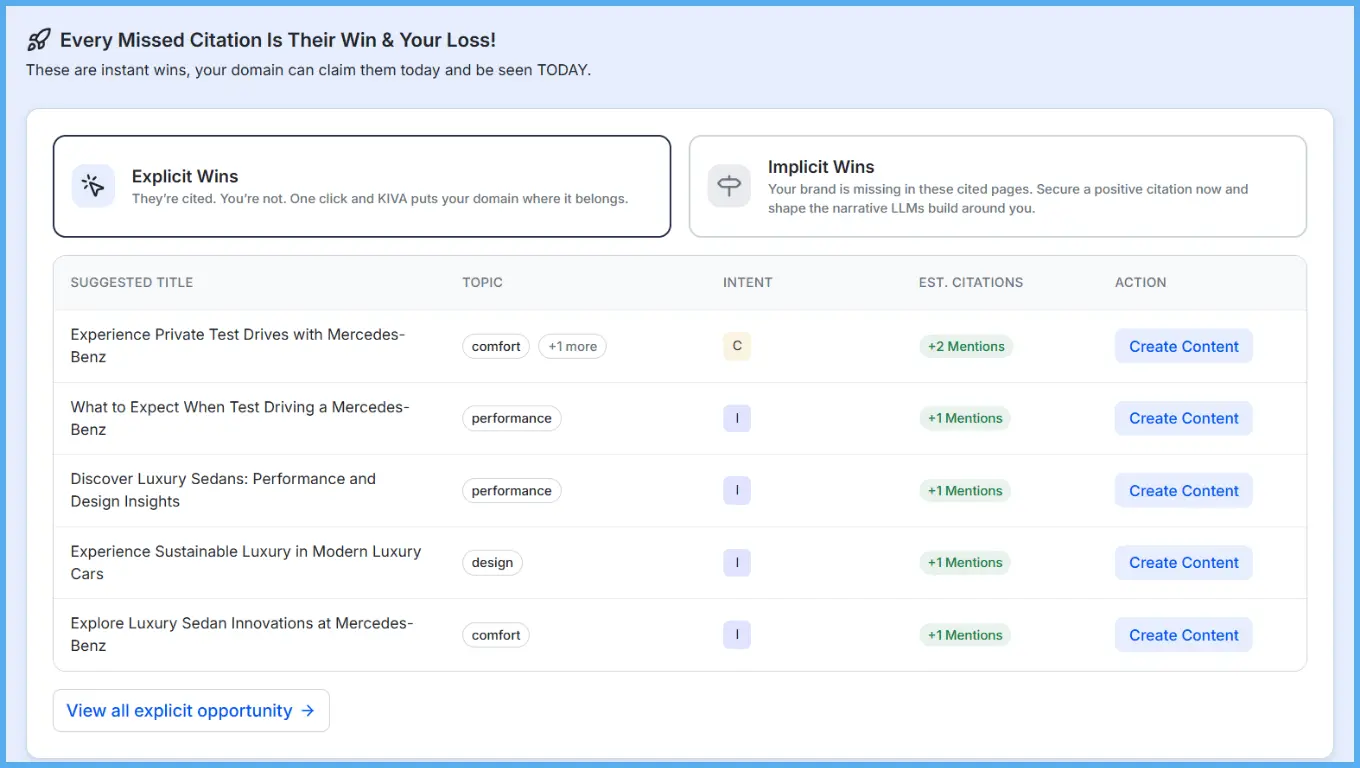The width and height of the screenshot is (1360, 768).
Task: Switch to the Implicit Wins tab
Action: click(997, 186)
